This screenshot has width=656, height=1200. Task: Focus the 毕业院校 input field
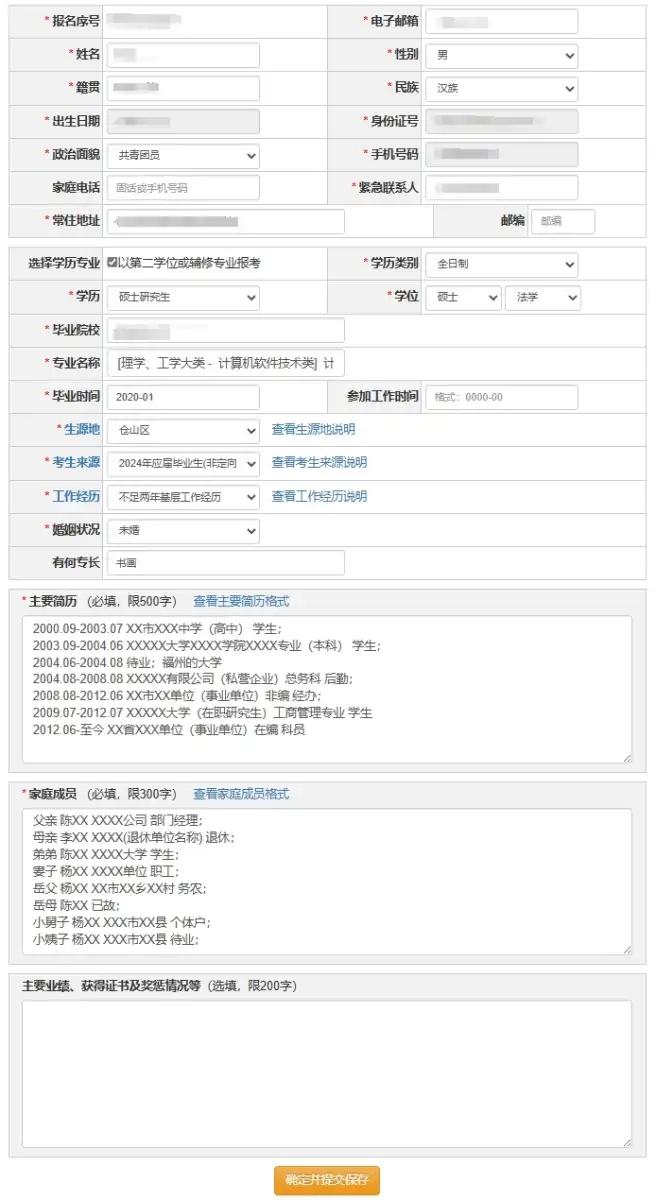tap(225, 330)
